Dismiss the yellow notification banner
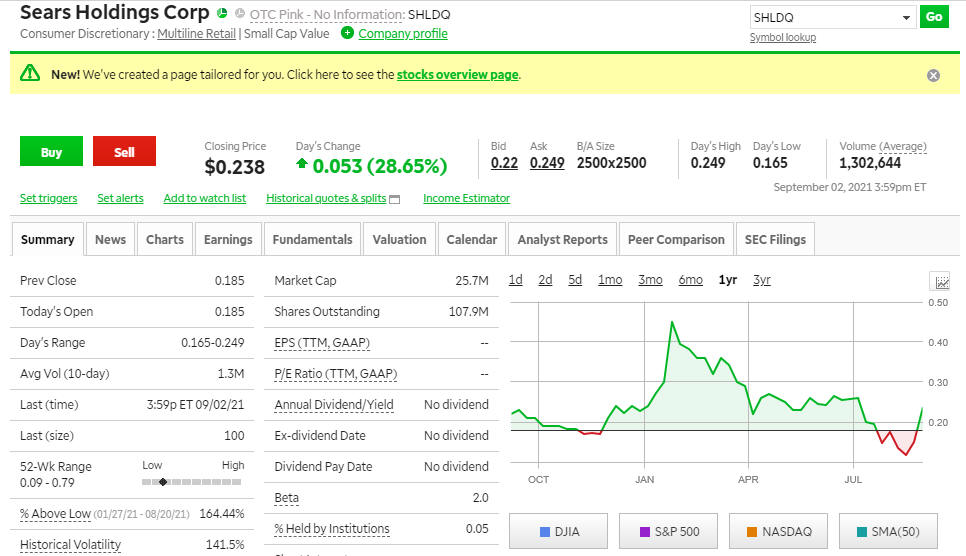Viewport: 966px width, 556px height. [933, 75]
